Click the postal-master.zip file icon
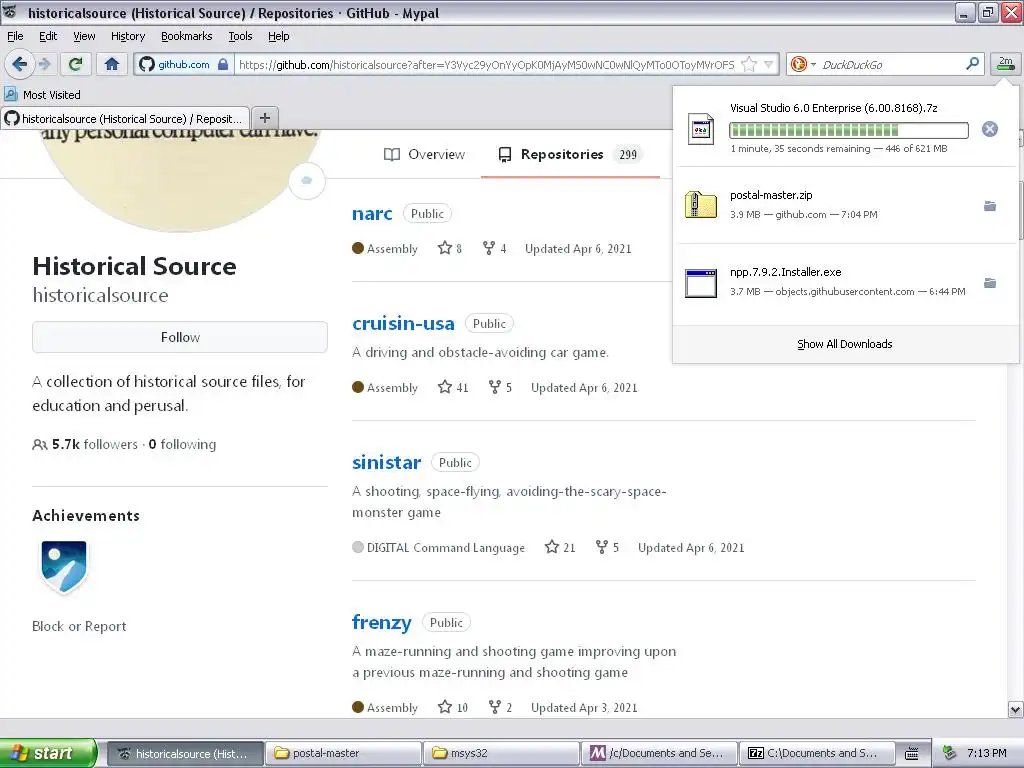 pyautogui.click(x=701, y=205)
